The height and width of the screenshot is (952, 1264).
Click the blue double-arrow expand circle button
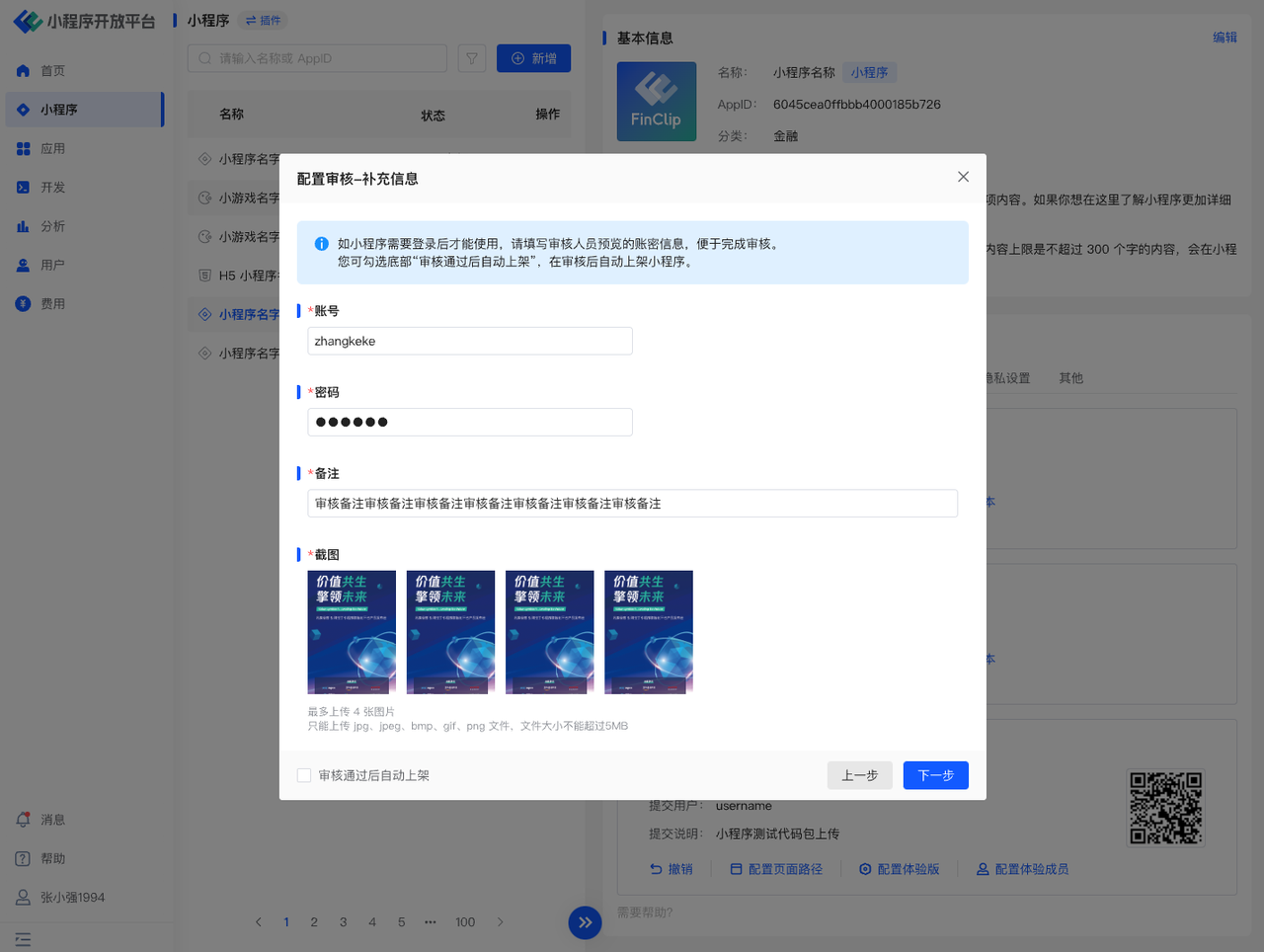tap(585, 922)
